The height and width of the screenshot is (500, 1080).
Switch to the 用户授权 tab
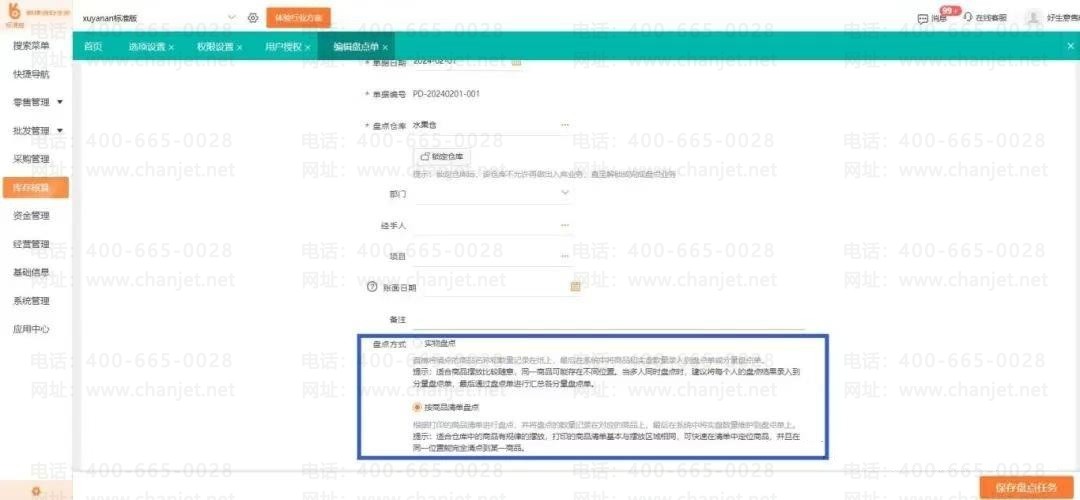(284, 48)
